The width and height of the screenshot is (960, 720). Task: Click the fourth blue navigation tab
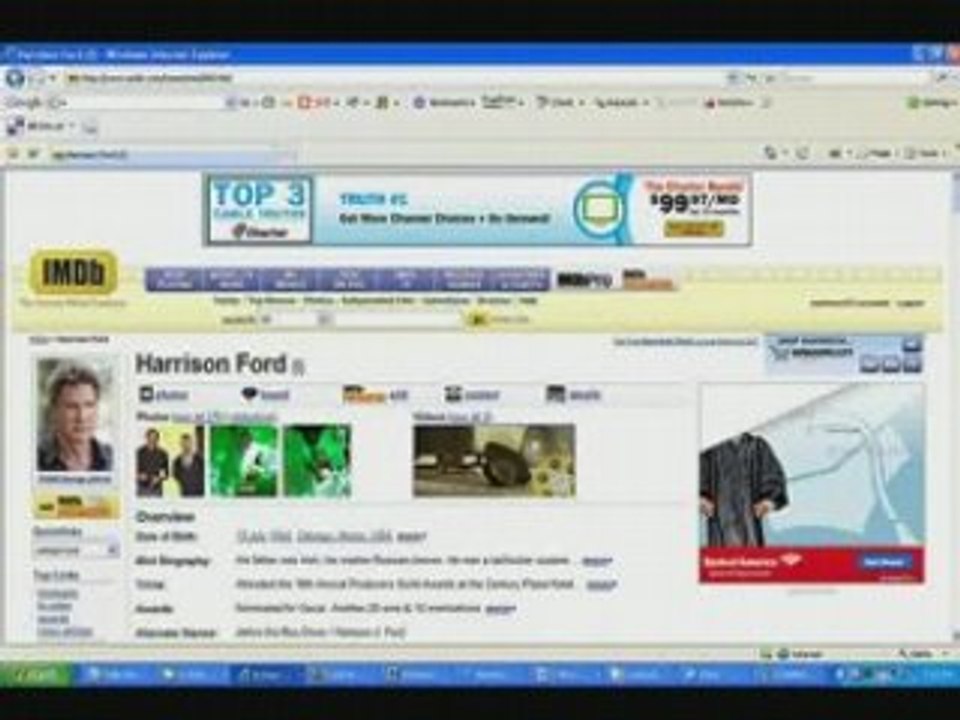coord(347,280)
